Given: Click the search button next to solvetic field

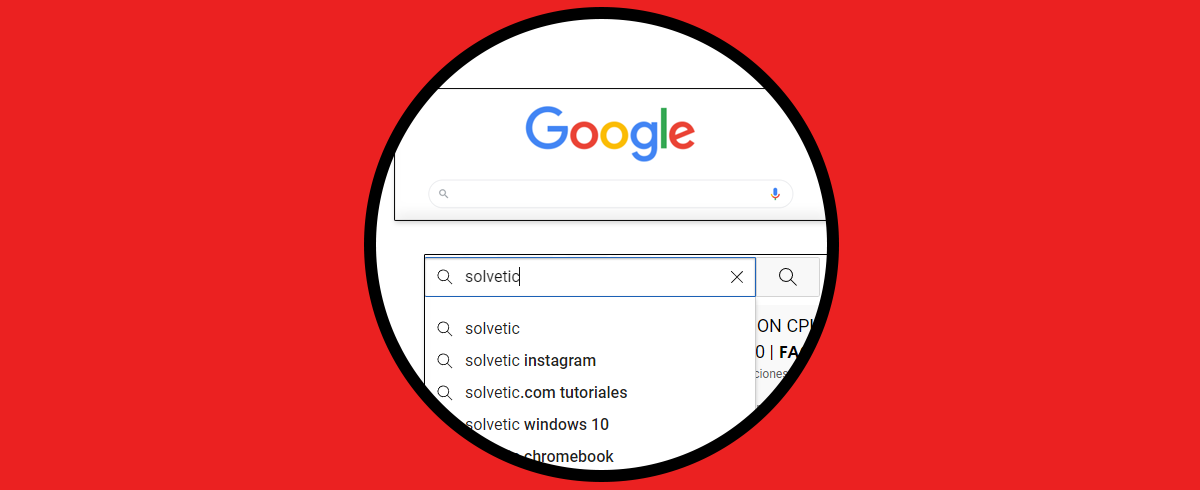Looking at the screenshot, I should click(788, 277).
